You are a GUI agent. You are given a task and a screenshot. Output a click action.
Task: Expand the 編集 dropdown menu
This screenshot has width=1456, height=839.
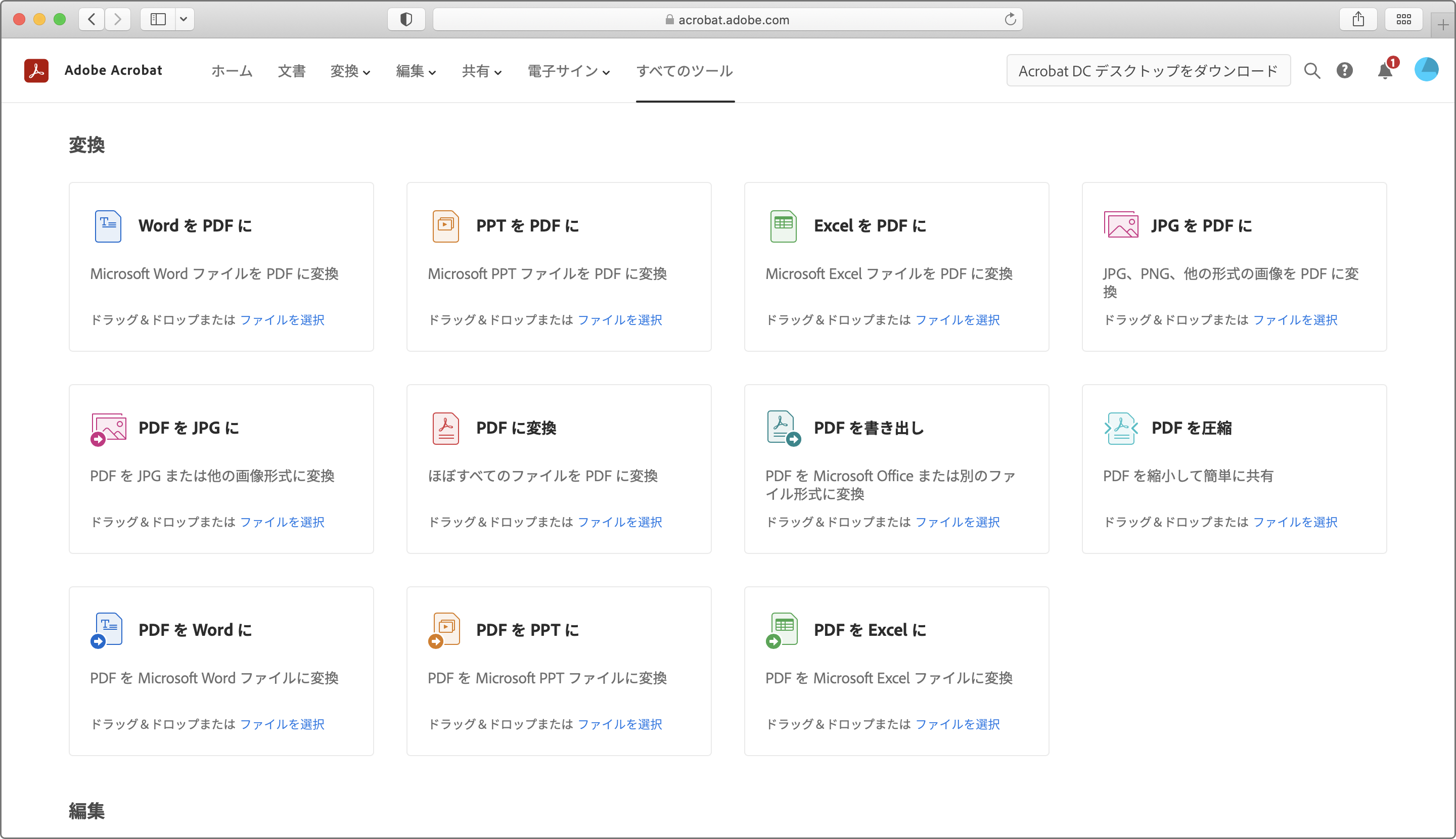[x=416, y=71]
